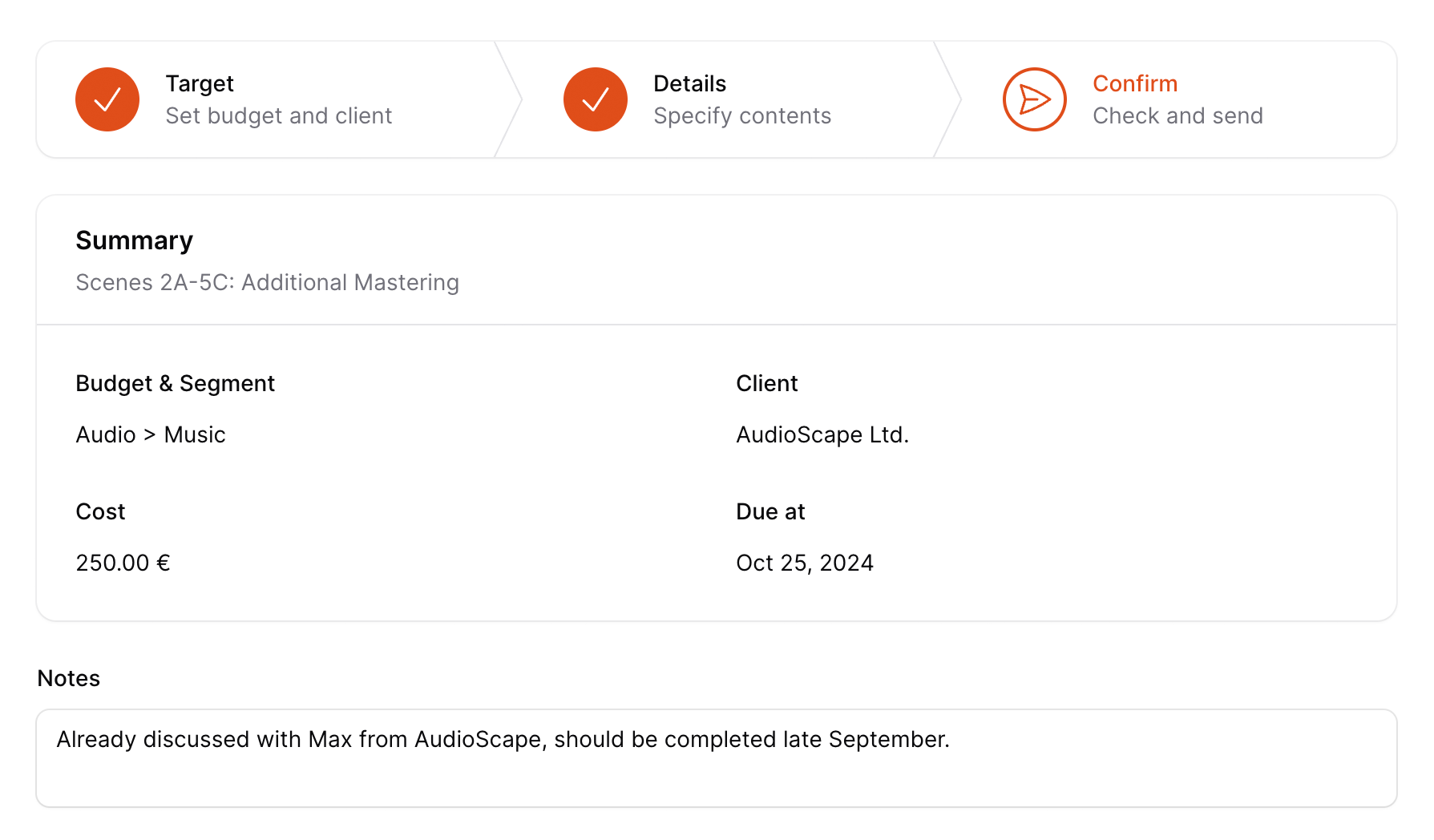Click the Target step checkmark icon
This screenshot has width=1434, height=840.
click(107, 99)
